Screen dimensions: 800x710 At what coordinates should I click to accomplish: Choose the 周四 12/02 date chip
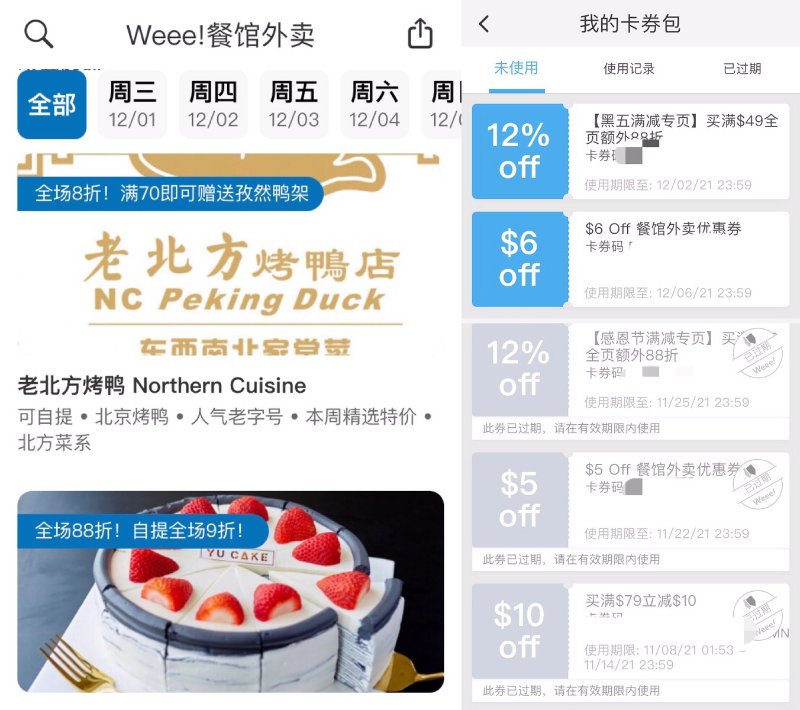click(x=213, y=105)
